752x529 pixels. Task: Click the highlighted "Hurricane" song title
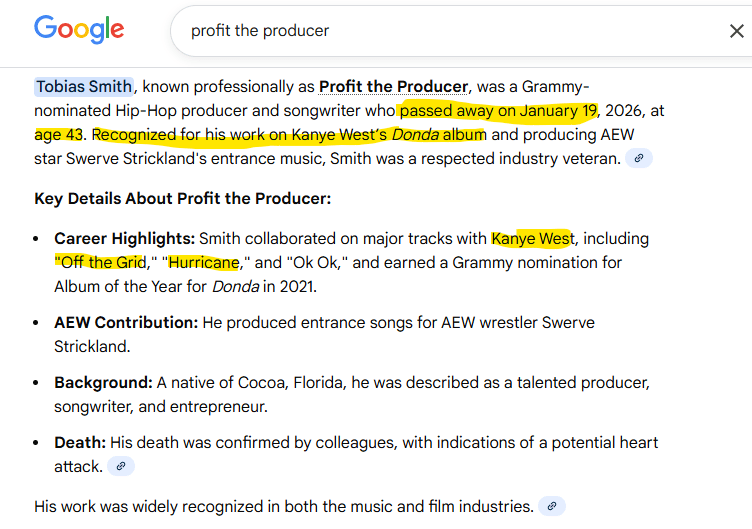pos(203,262)
